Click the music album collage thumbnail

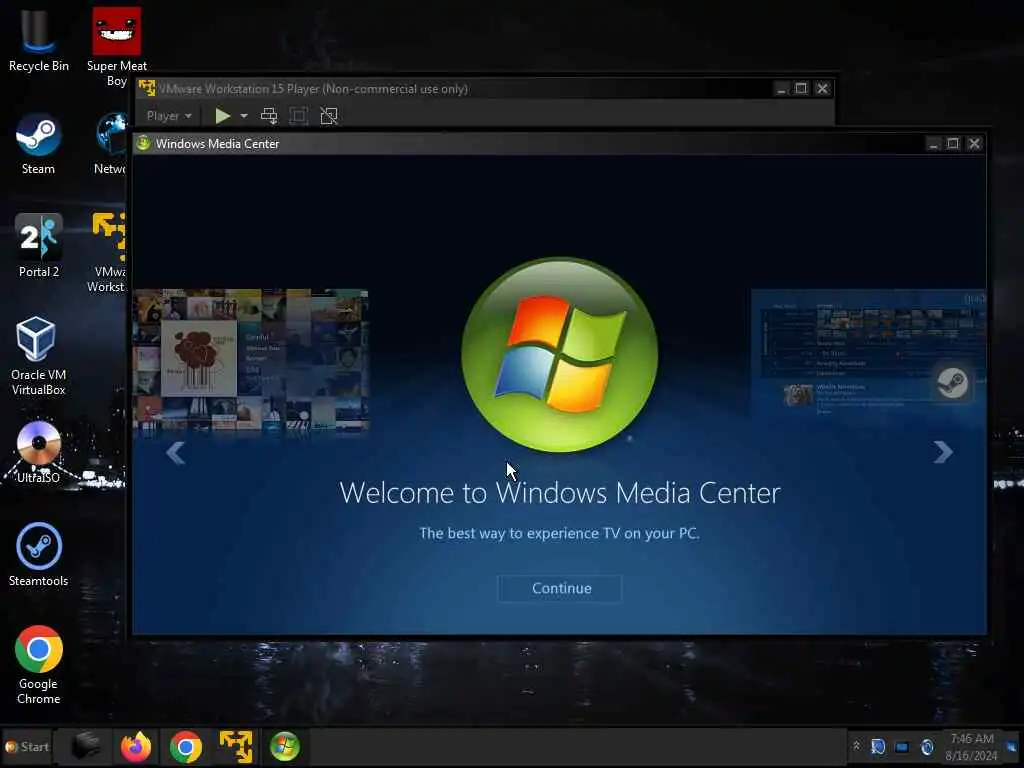(x=251, y=361)
